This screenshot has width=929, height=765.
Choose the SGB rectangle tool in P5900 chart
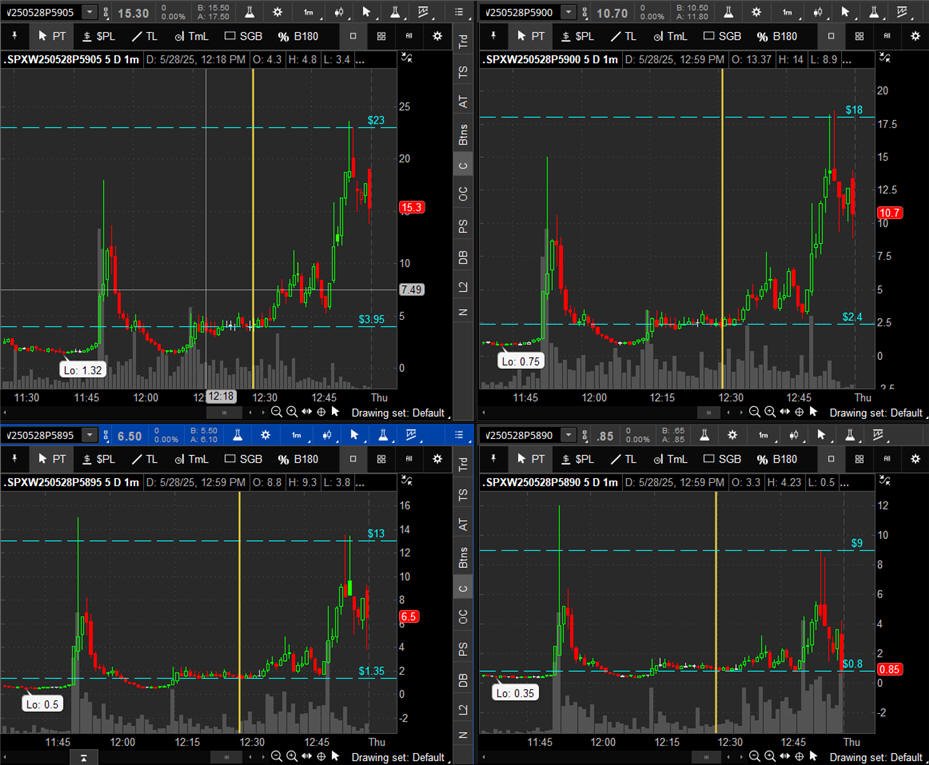(722, 36)
